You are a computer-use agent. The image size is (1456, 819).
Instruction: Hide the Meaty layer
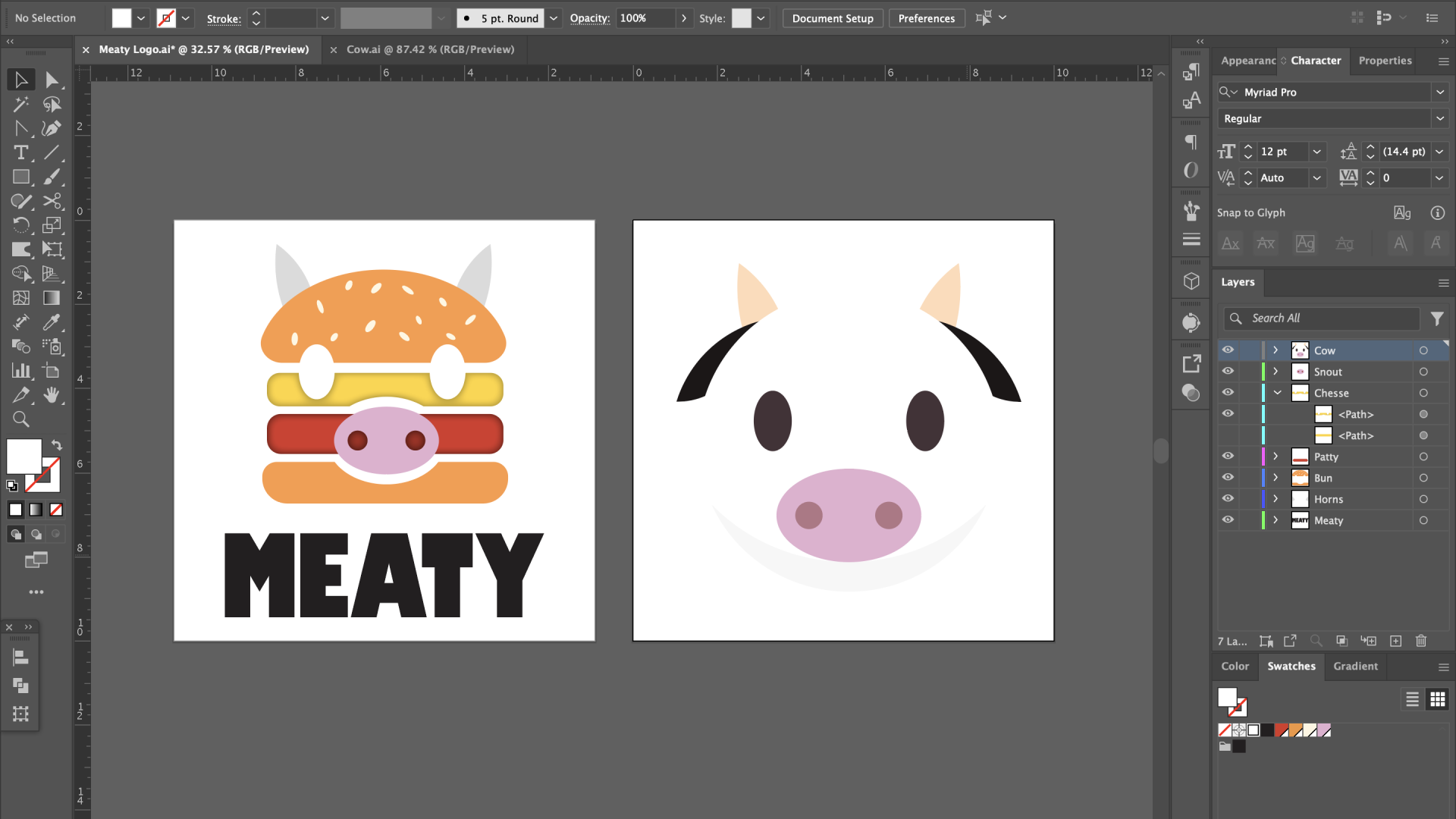[x=1228, y=520]
